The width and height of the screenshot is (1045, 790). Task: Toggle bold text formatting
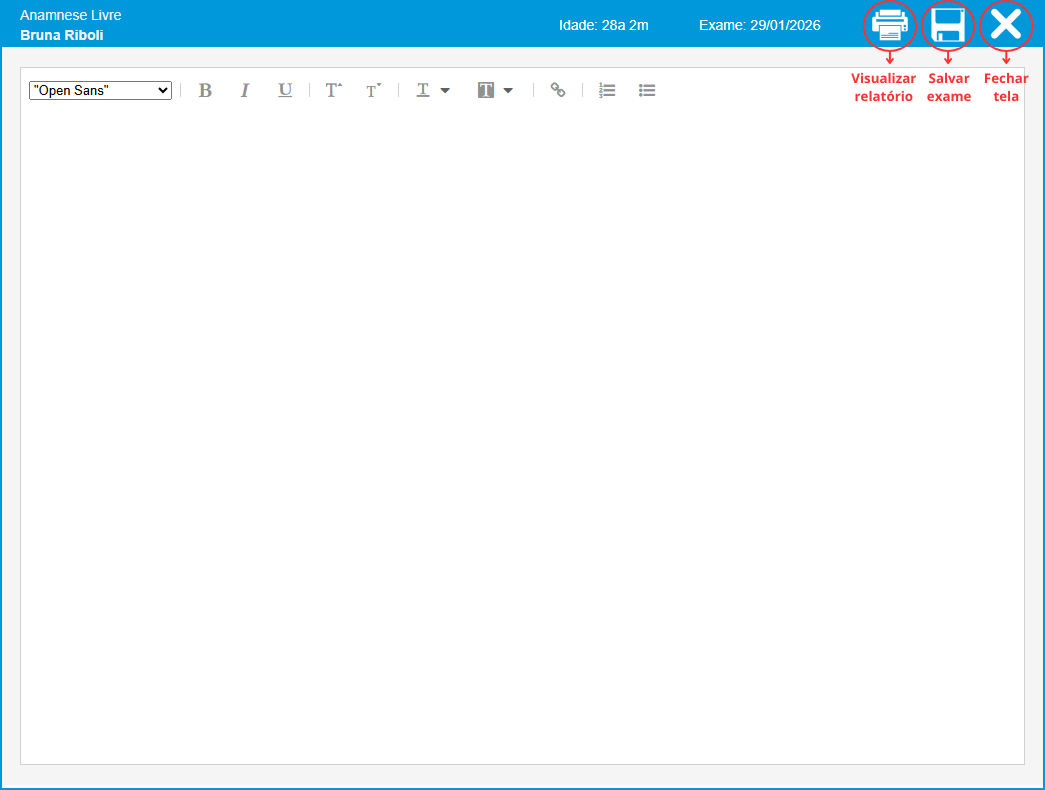pyautogui.click(x=205, y=90)
